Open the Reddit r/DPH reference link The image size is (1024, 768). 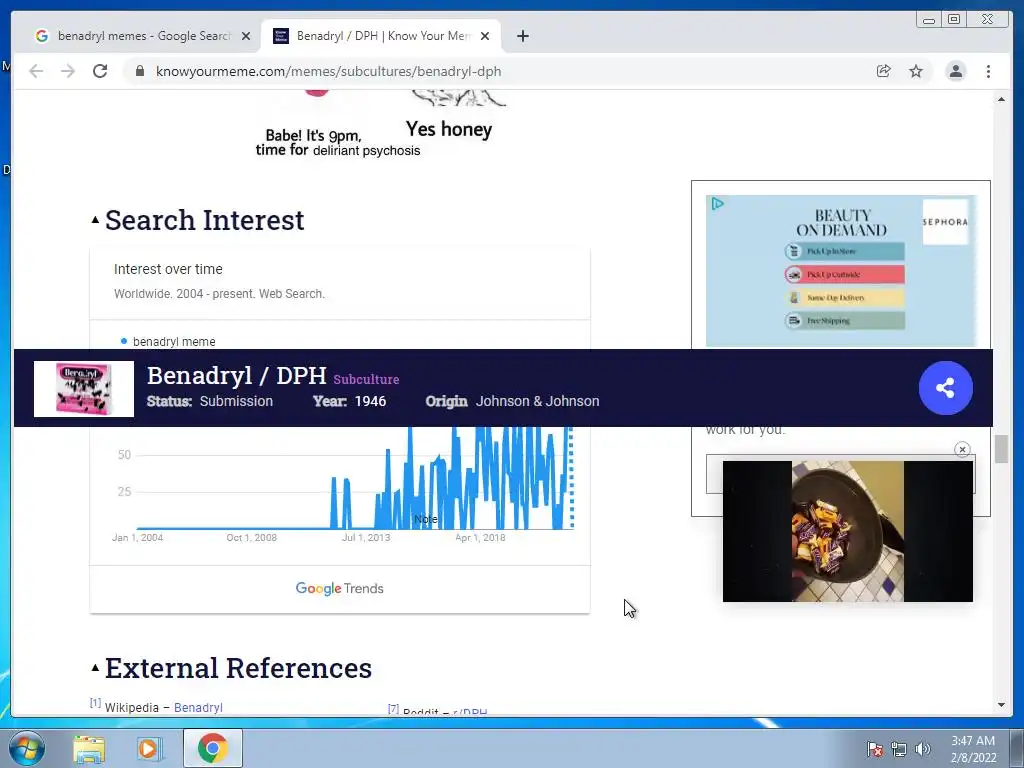[470, 711]
